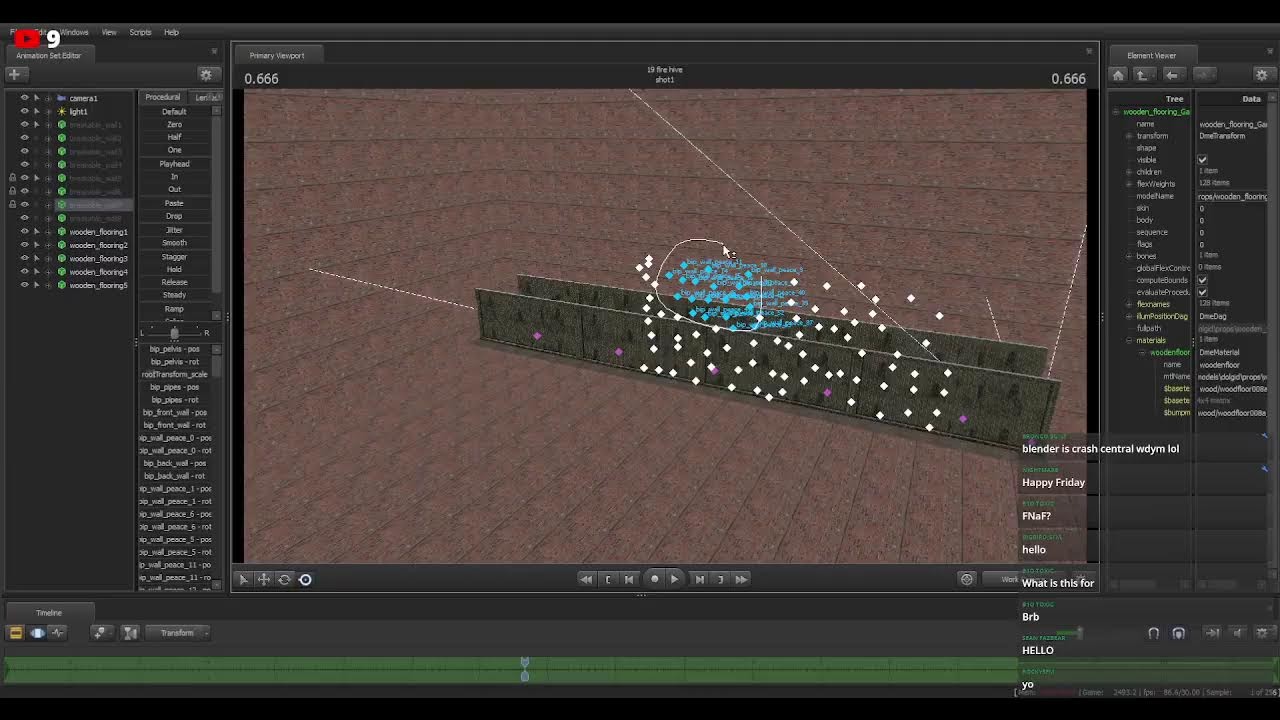This screenshot has height=720, width=1280.
Task: Click the modelName value field in the Element Viewer
Action: (1233, 196)
